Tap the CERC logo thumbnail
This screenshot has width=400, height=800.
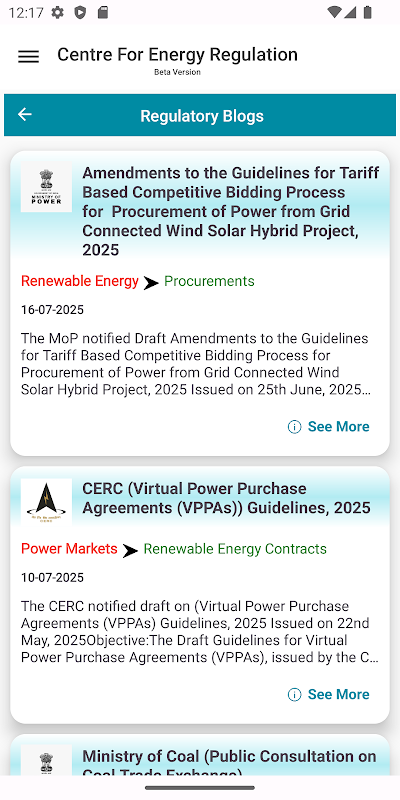tap(46, 502)
